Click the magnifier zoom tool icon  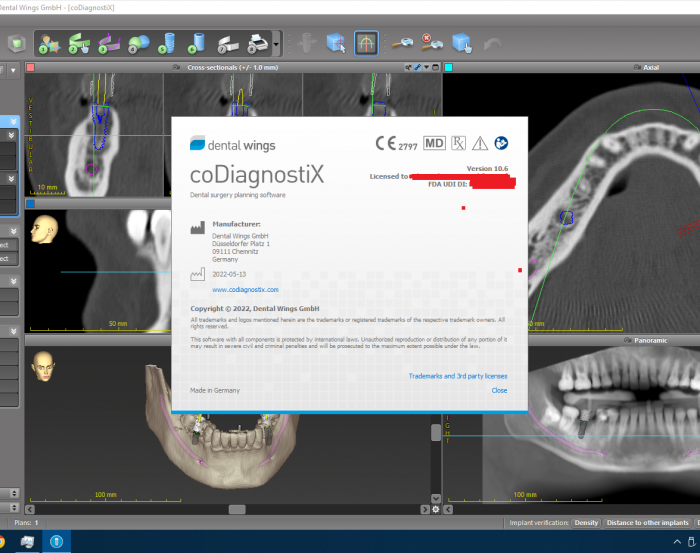[403, 43]
